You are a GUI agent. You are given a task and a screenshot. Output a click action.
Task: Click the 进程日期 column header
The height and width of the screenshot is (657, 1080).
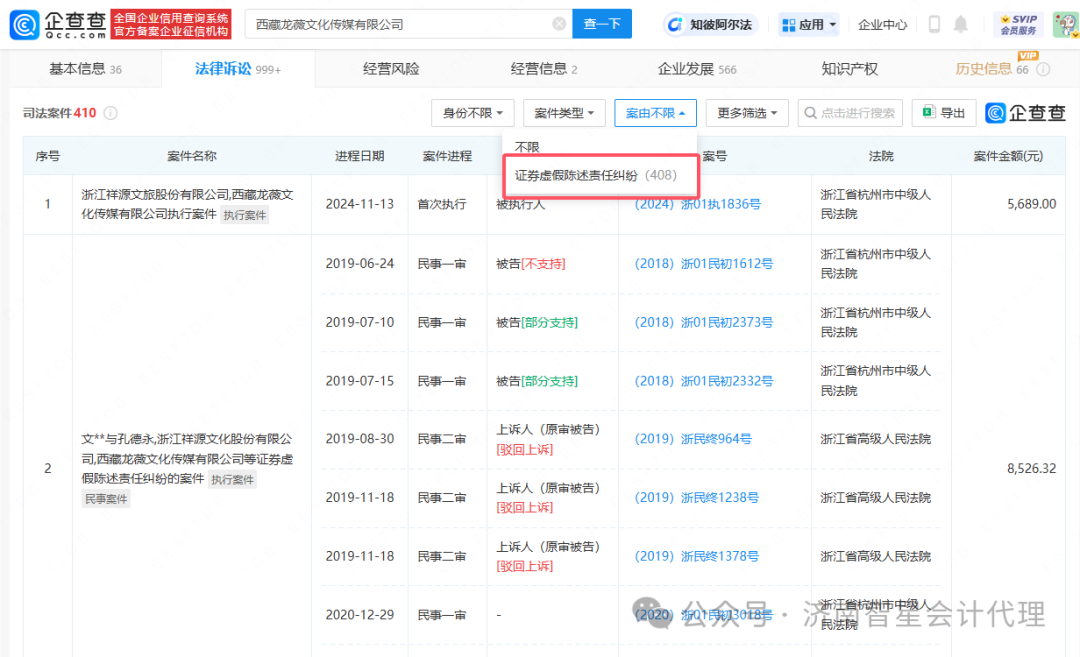360,156
